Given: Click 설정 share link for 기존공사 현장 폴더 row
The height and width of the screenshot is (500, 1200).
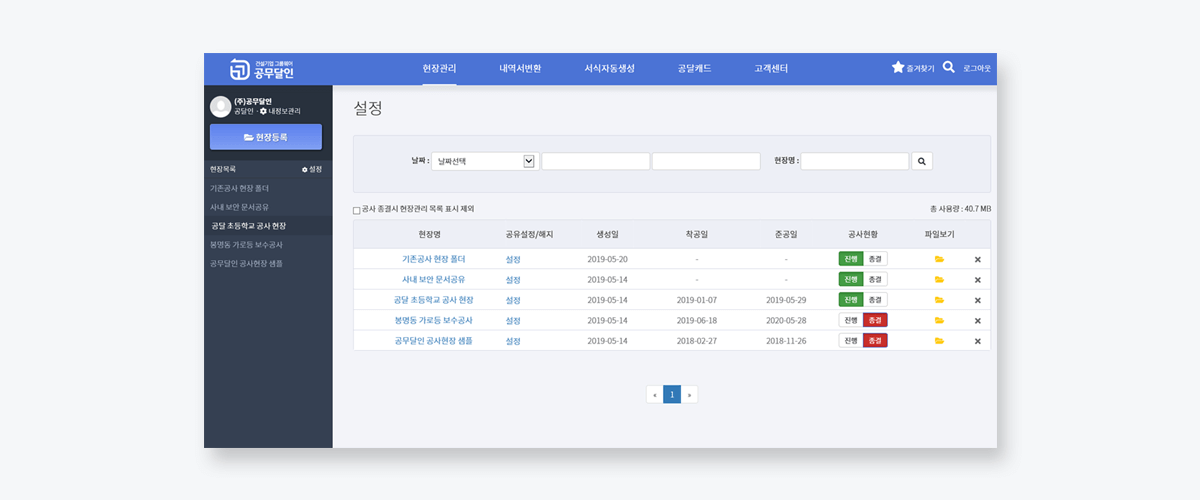Looking at the screenshot, I should (513, 259).
